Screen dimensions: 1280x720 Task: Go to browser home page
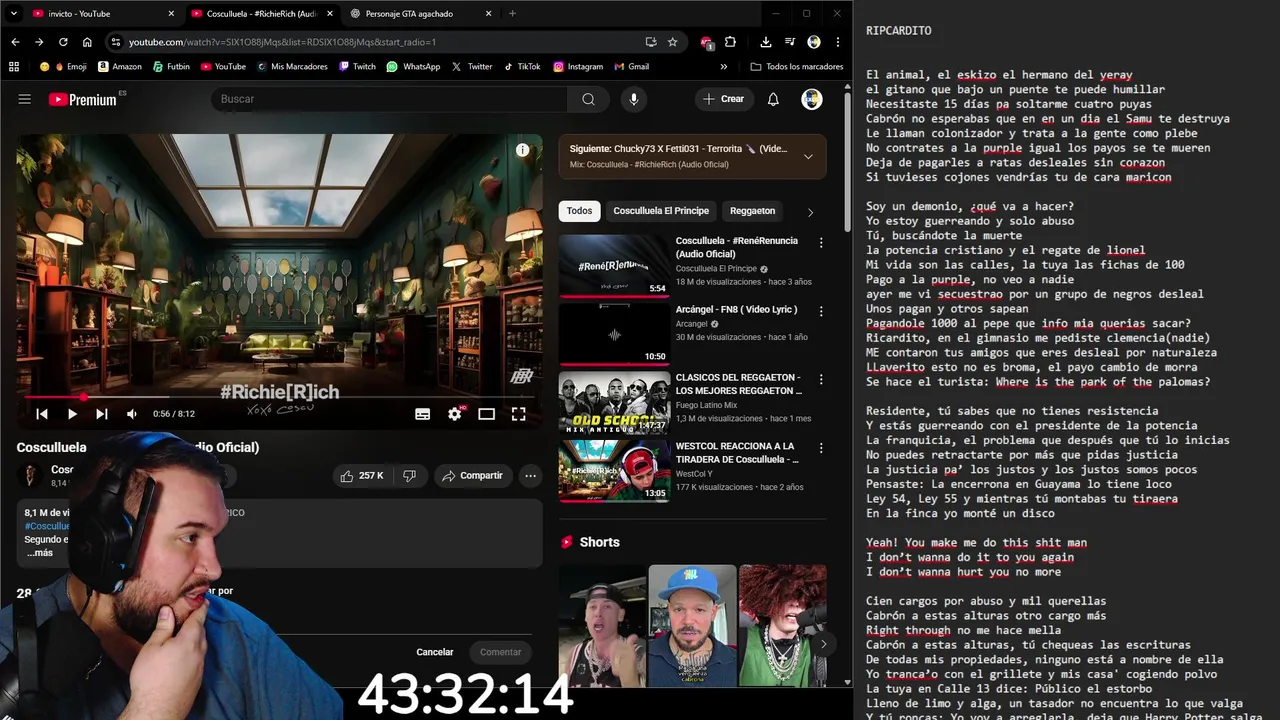click(87, 42)
